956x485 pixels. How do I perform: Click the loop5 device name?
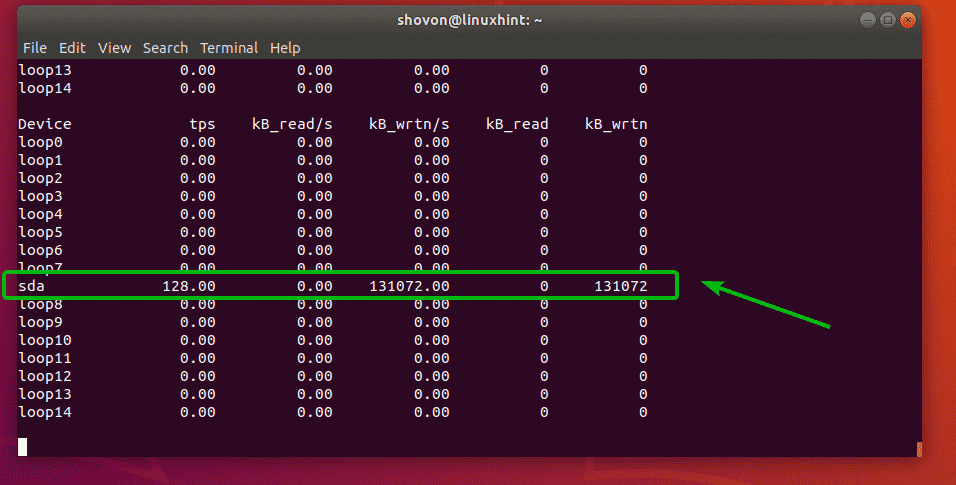click(40, 232)
